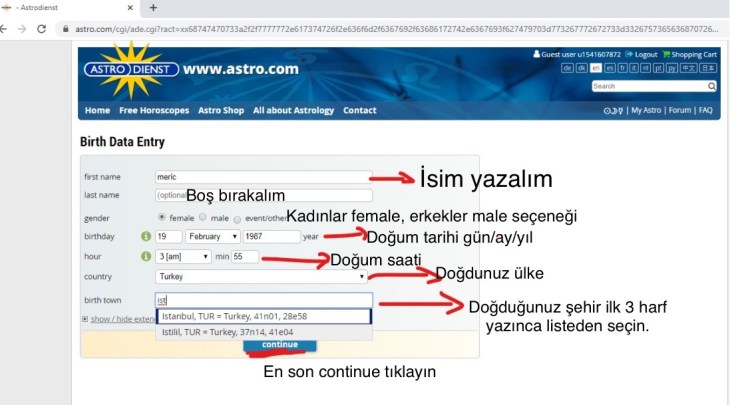Viewport: 750px width, 405px height.
Task: Open the birth month dropdown showing February
Action: point(212,236)
